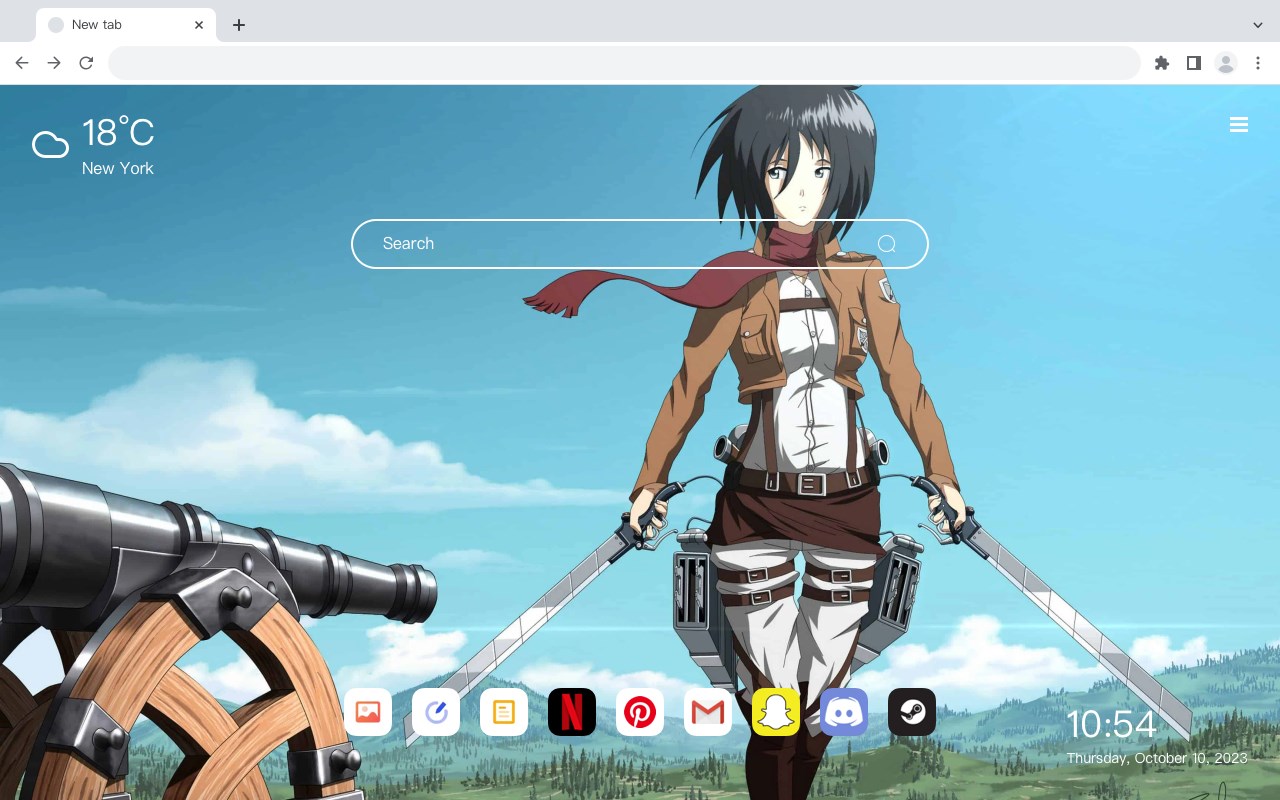Launch the Pinterest shortcut
Screen dimensions: 1280x800
640,712
